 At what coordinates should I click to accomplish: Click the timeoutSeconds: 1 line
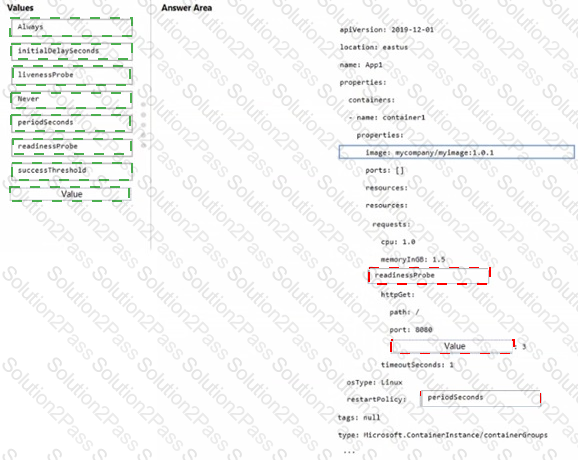coord(417,365)
